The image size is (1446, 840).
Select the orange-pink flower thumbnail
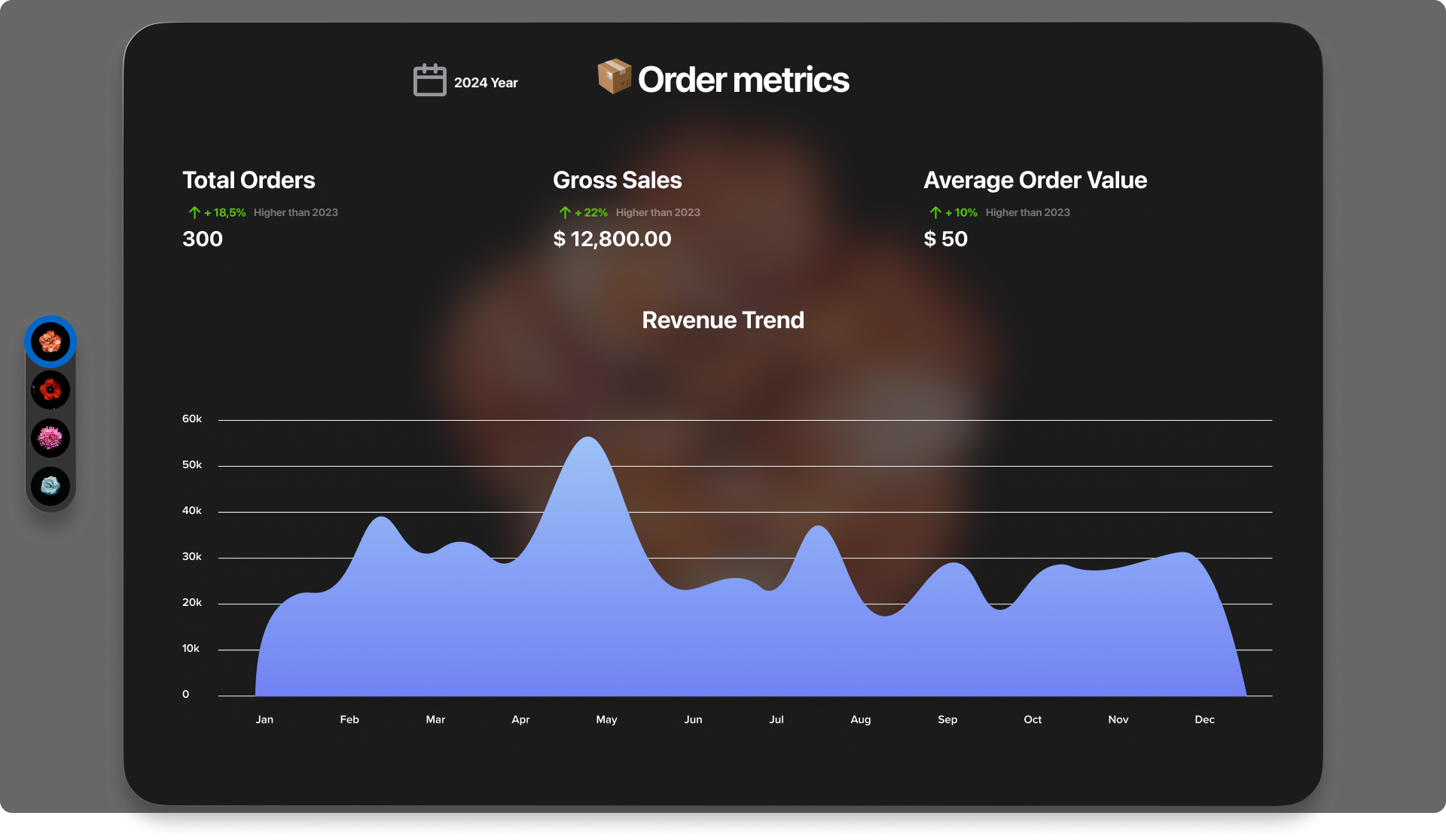pos(50,342)
